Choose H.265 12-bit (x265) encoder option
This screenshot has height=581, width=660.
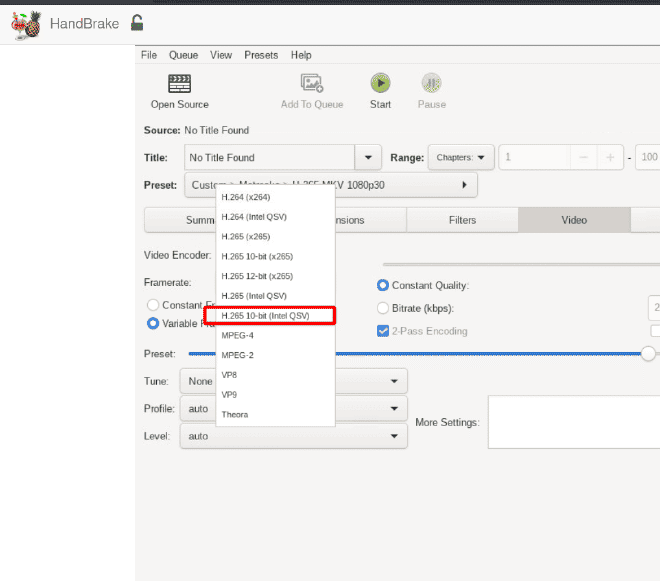[x=275, y=276]
